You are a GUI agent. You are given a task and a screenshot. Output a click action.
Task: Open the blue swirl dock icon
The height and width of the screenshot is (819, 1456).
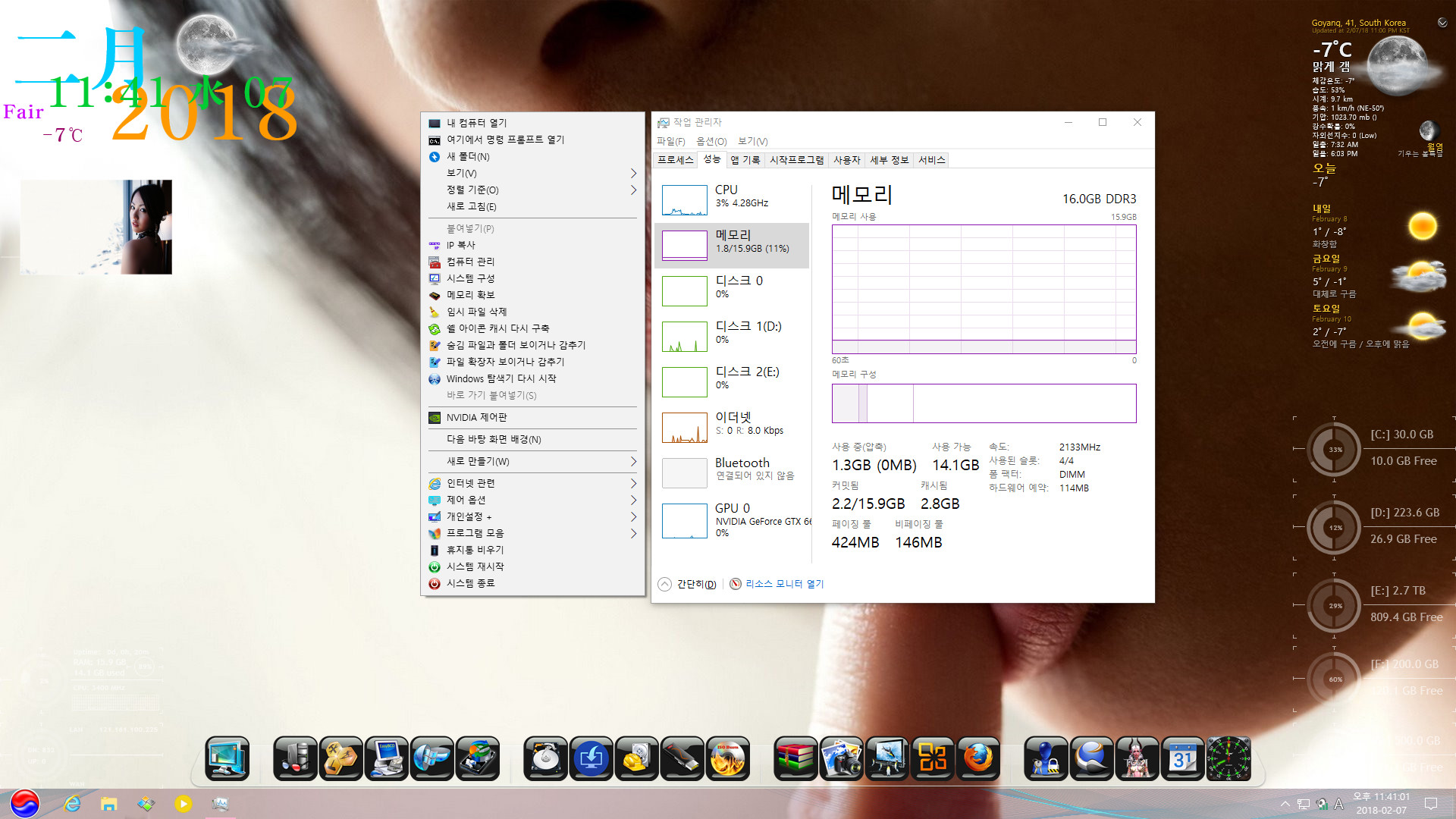point(1091,758)
